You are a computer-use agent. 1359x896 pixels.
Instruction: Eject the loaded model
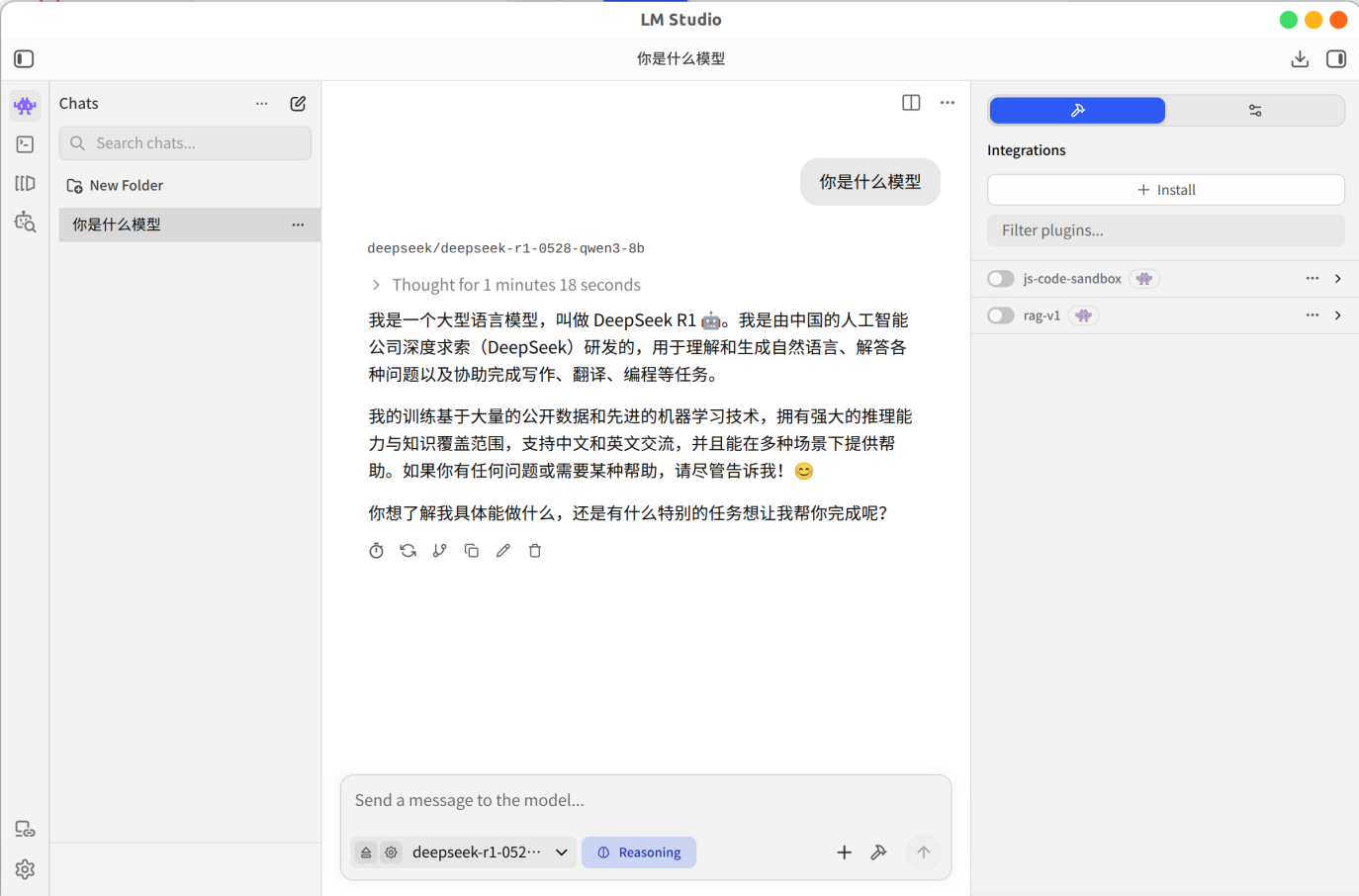tap(366, 852)
